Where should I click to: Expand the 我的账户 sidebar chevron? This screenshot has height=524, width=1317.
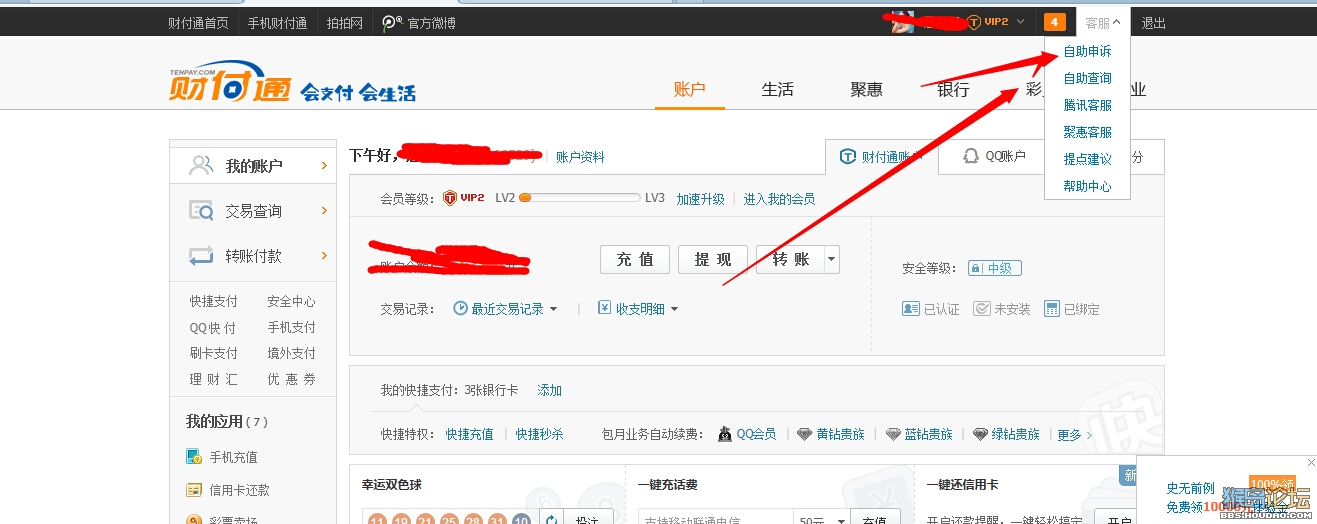pos(324,166)
